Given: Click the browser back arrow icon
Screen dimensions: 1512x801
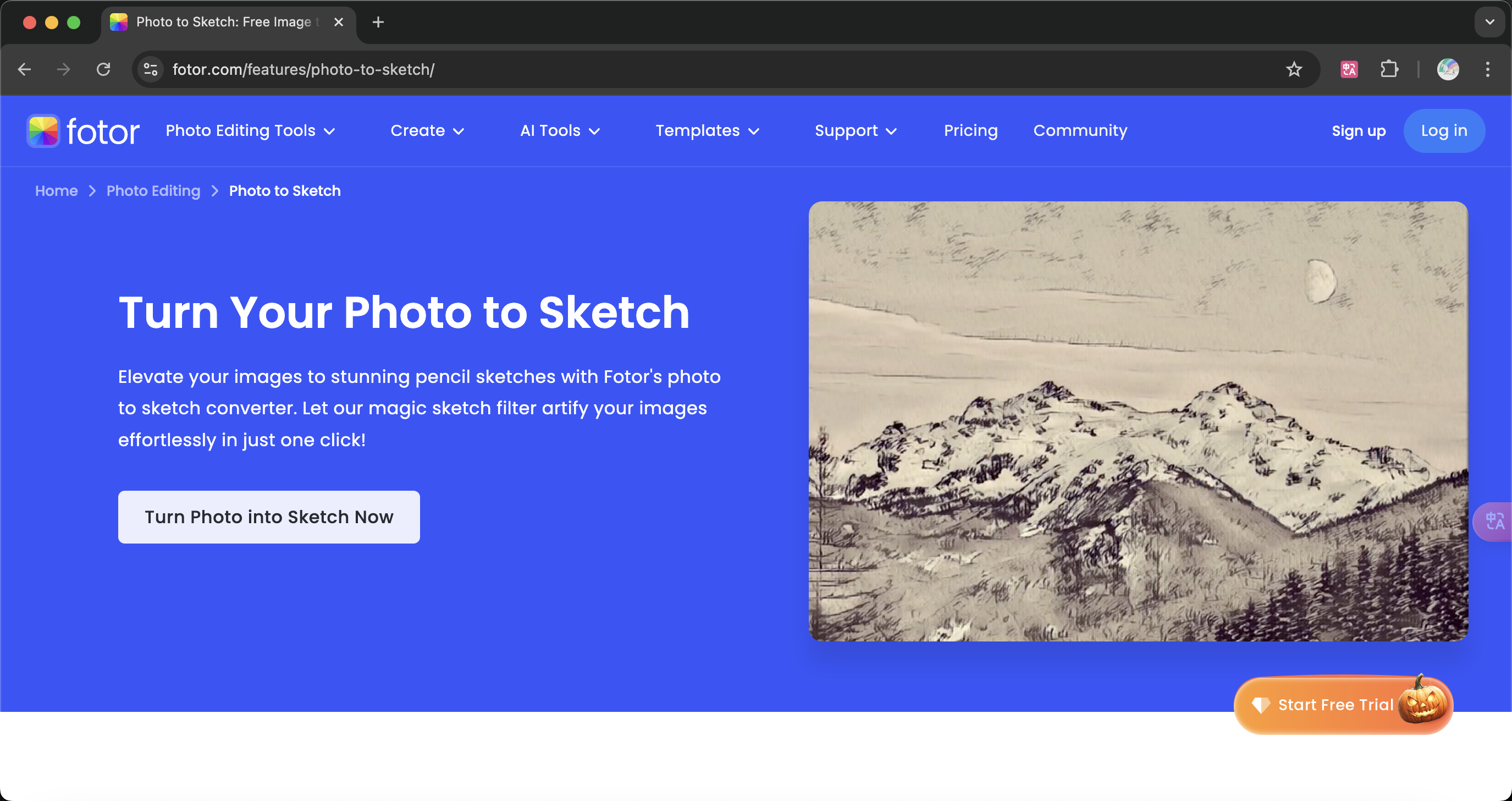Looking at the screenshot, I should pos(25,69).
